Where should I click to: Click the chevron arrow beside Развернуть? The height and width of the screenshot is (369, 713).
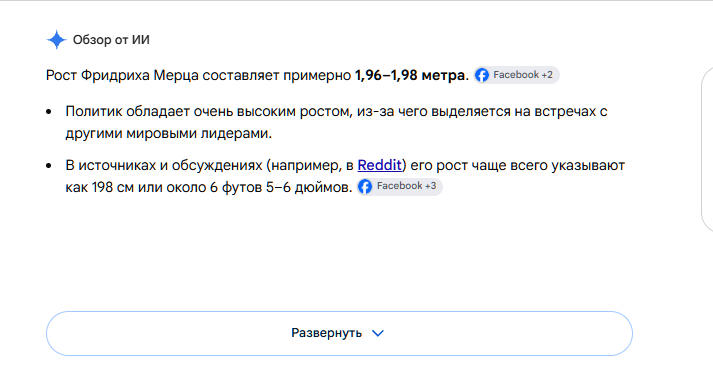coord(378,334)
